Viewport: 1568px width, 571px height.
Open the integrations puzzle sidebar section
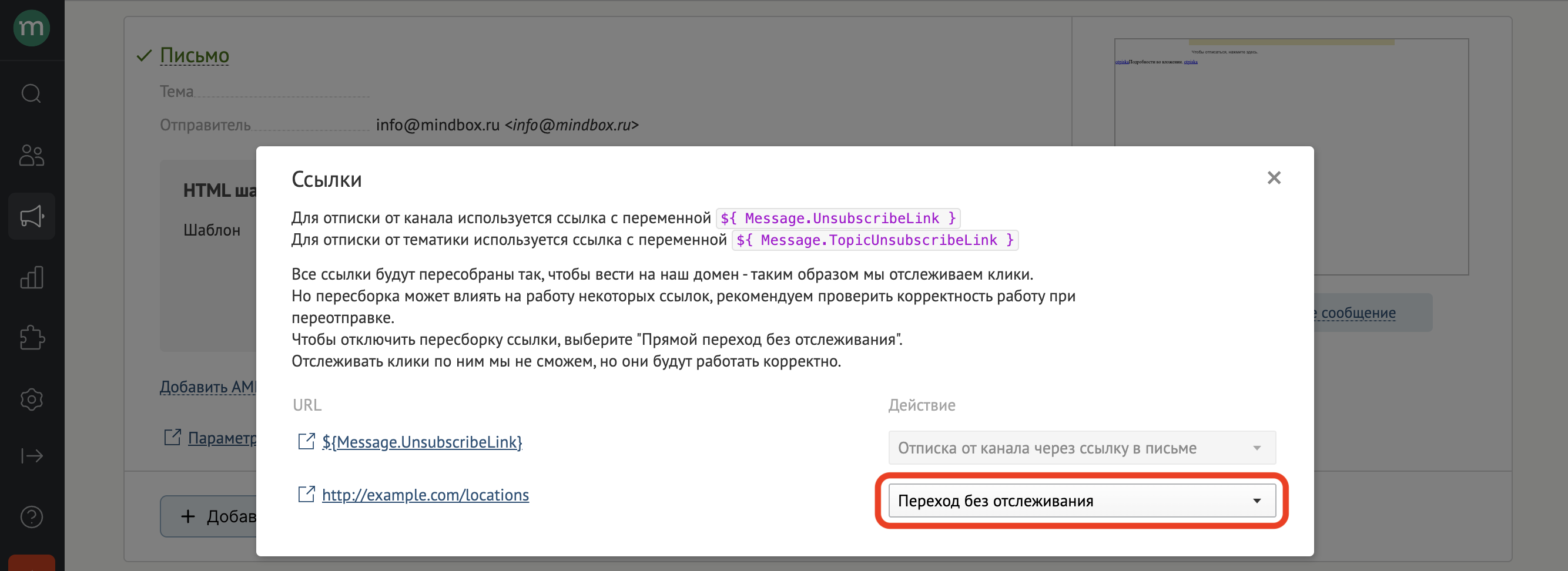(x=31, y=338)
